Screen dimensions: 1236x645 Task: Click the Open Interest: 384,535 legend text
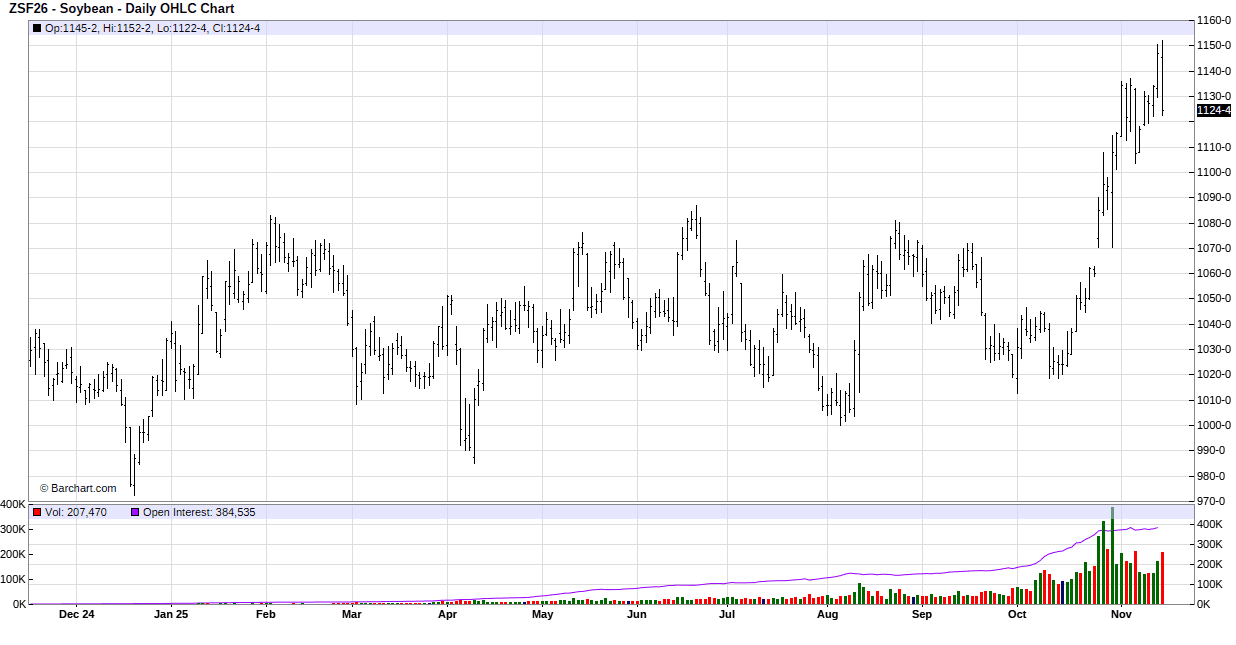(199, 512)
